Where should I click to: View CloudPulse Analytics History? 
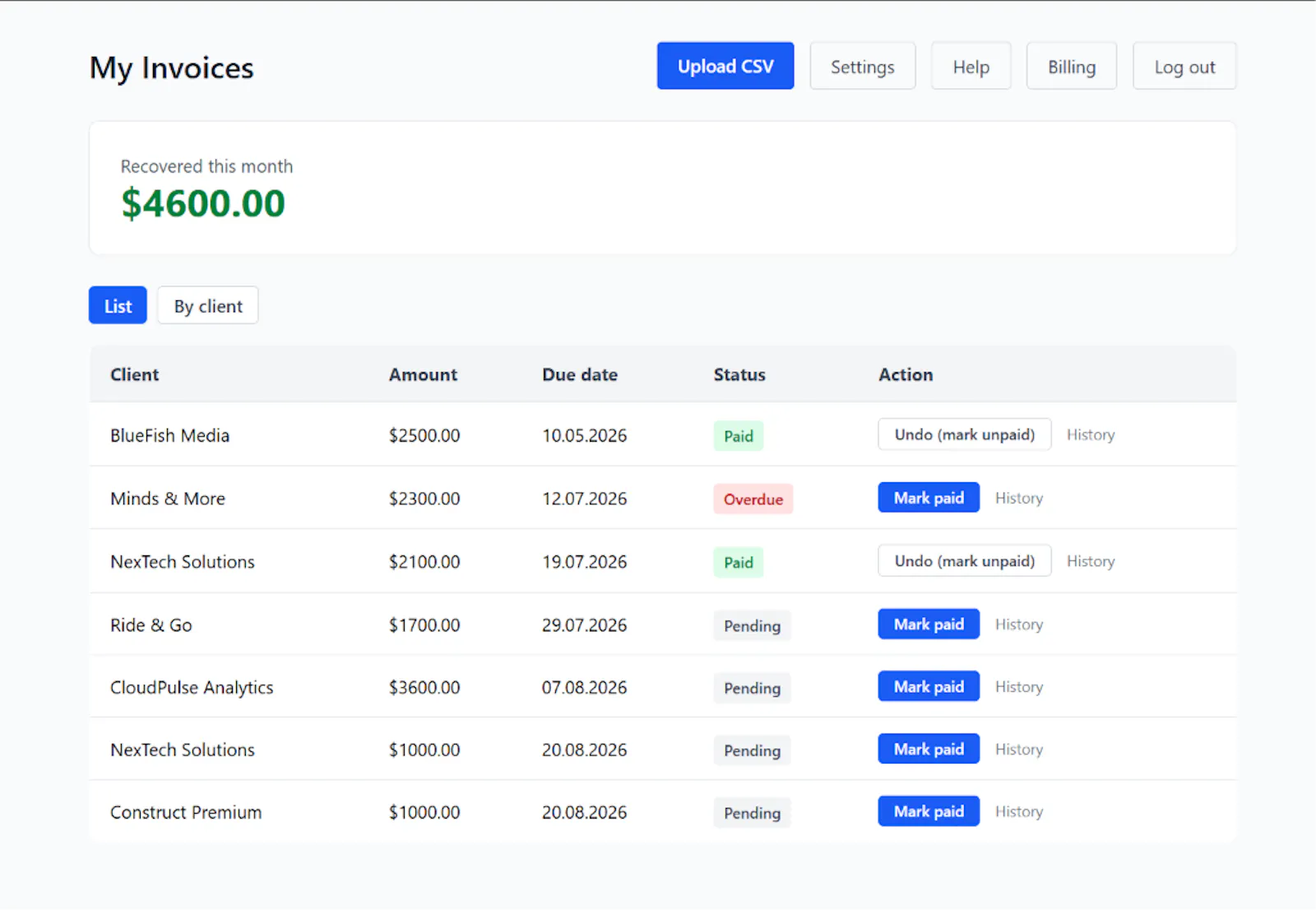click(1019, 686)
